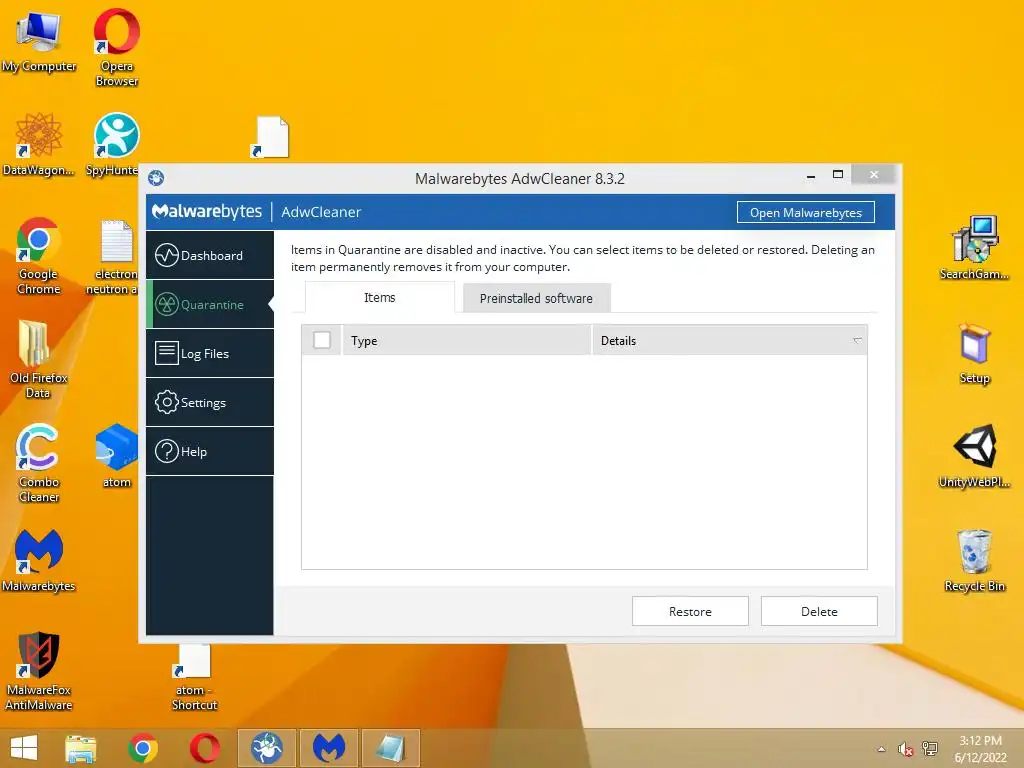Click the Details column header
This screenshot has height=768, width=1024.
click(729, 340)
